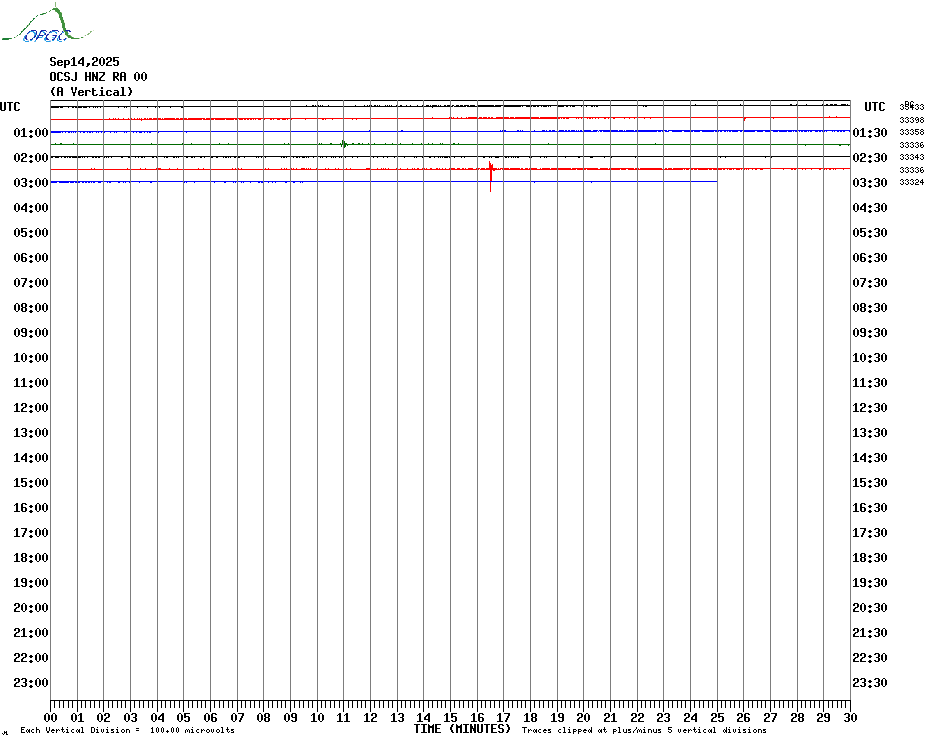The height and width of the screenshot is (744, 930).
Task: Click the minute label 13 on the time axis
Action: click(x=397, y=717)
